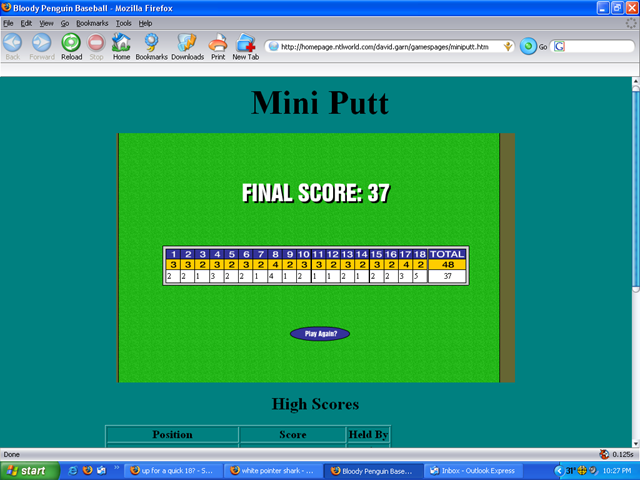This screenshot has width=640, height=480.
Task: Switch to Inbox - Outlook Express taskbar item
Action: point(472,470)
